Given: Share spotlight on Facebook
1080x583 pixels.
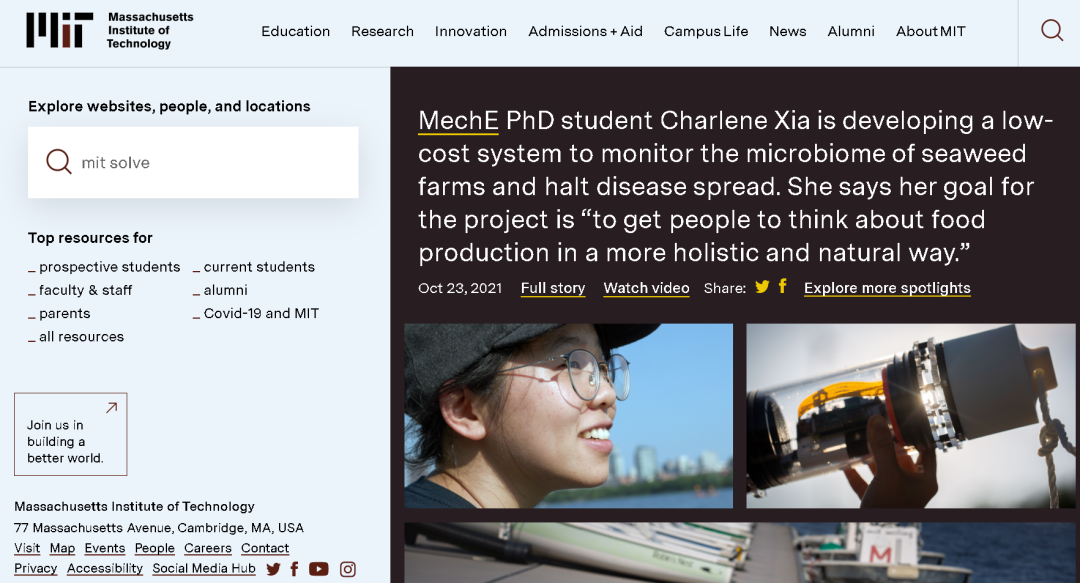Looking at the screenshot, I should [x=782, y=286].
